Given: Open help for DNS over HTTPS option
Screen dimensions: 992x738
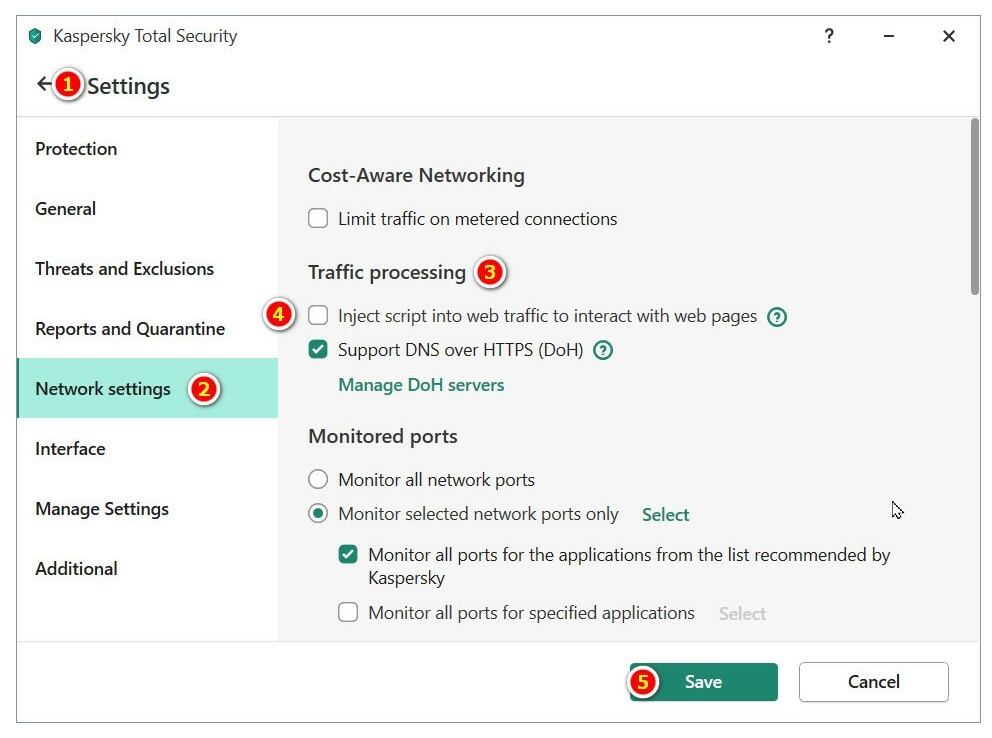Looking at the screenshot, I should (603, 350).
